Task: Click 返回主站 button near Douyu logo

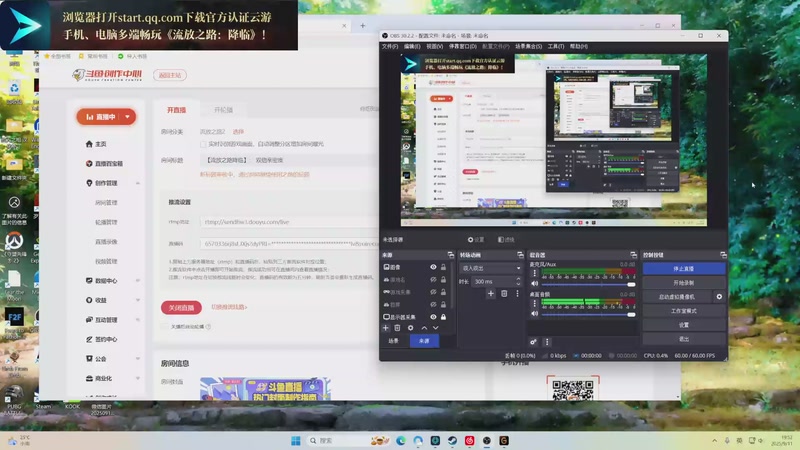Action: (x=170, y=75)
